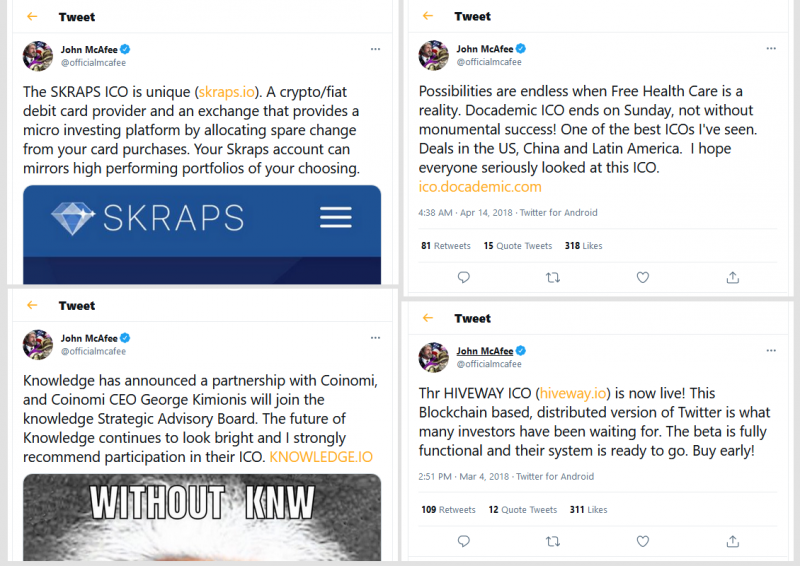This screenshot has height=566, width=800.
Task: Retweet the HIVEWAY ICO tweet
Action: coord(553,541)
